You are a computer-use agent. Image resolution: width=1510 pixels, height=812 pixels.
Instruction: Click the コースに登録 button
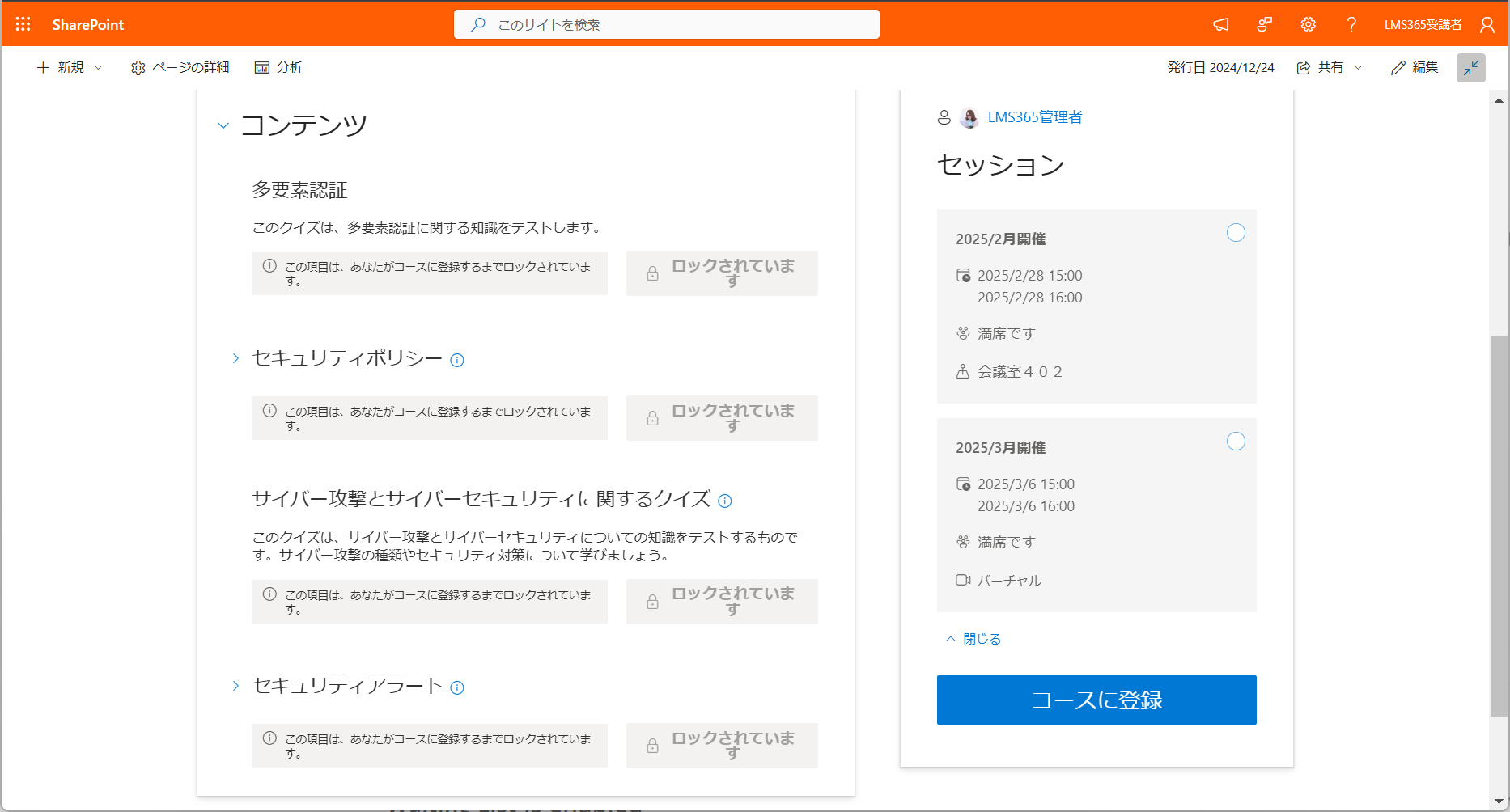1096,700
